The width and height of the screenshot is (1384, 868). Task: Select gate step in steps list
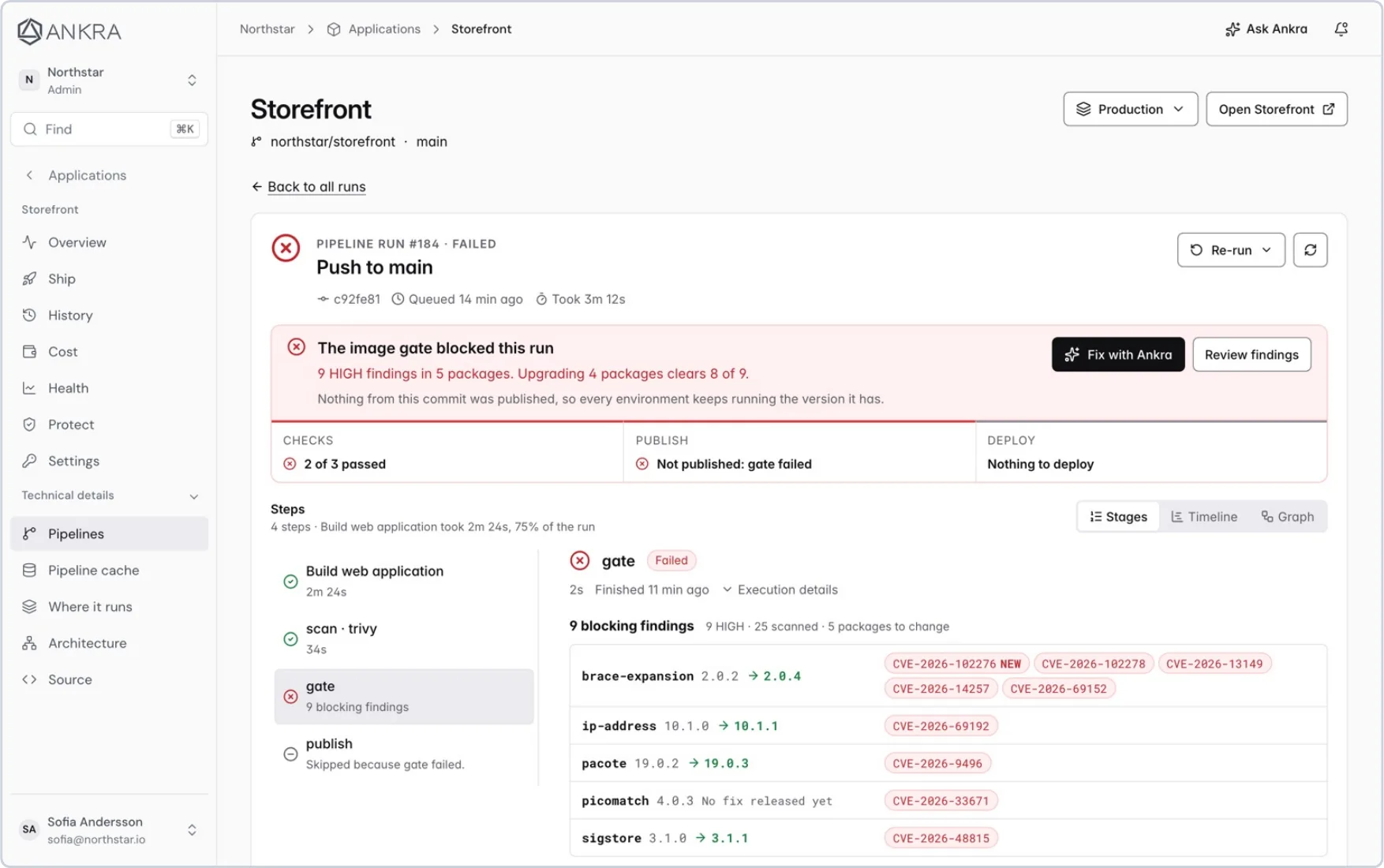tap(404, 696)
